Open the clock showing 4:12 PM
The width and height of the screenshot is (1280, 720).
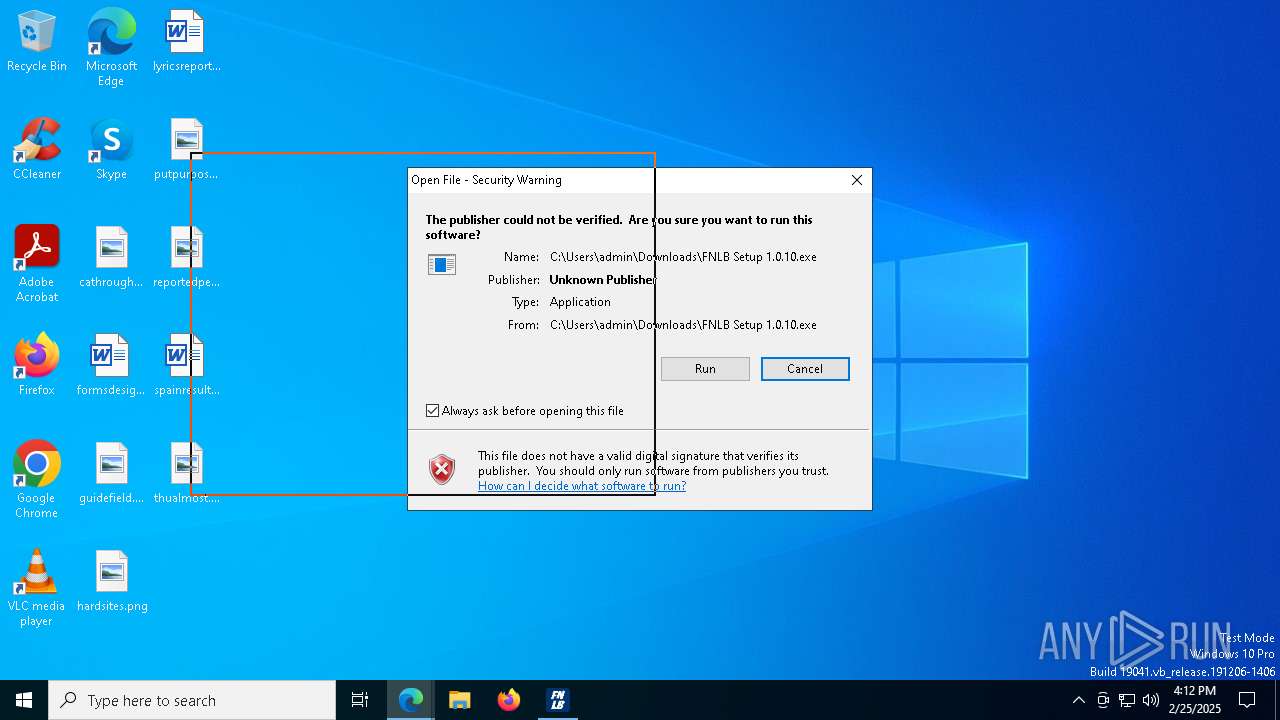coord(1195,700)
